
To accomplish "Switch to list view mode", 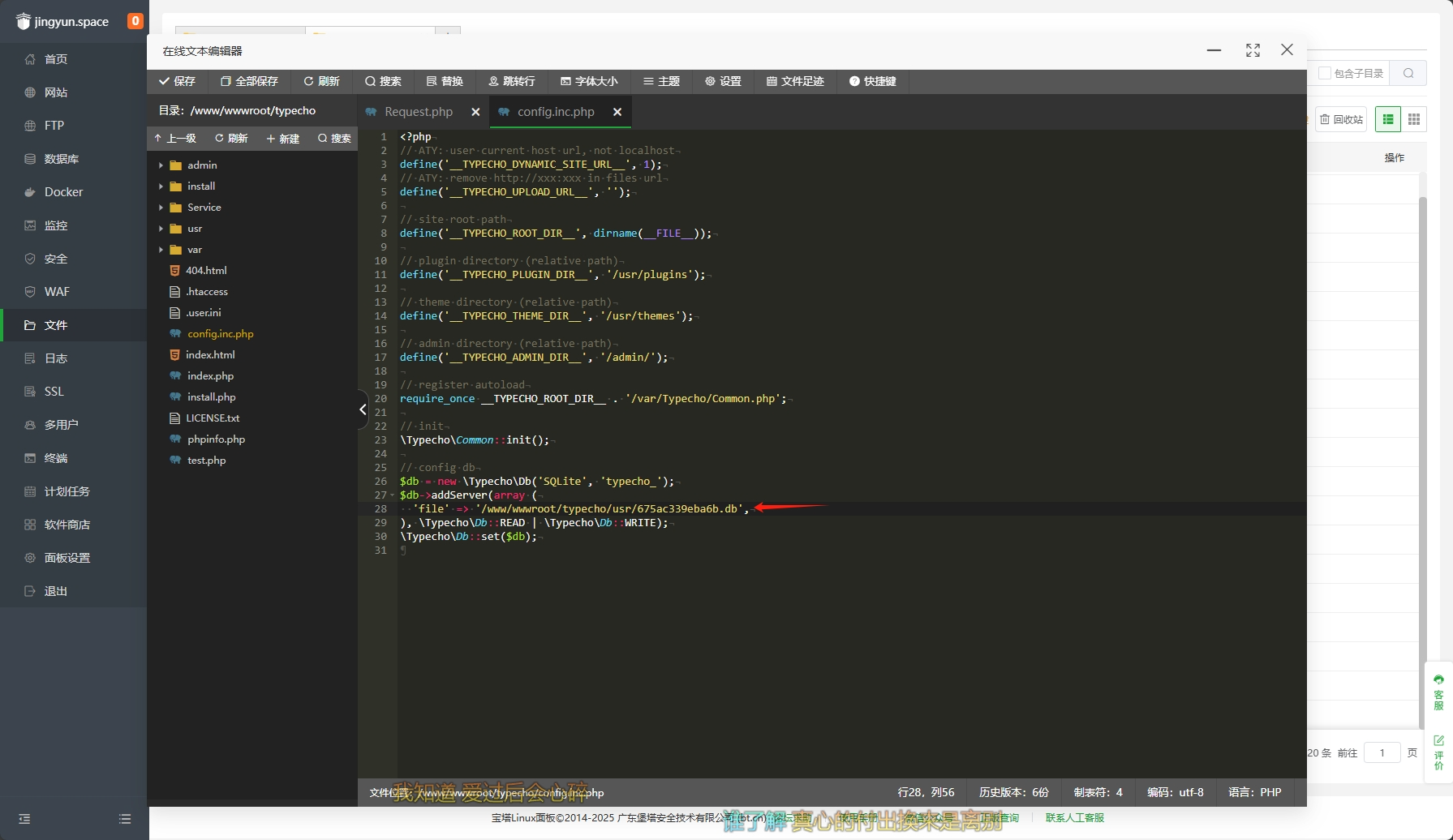I will coord(1388,119).
